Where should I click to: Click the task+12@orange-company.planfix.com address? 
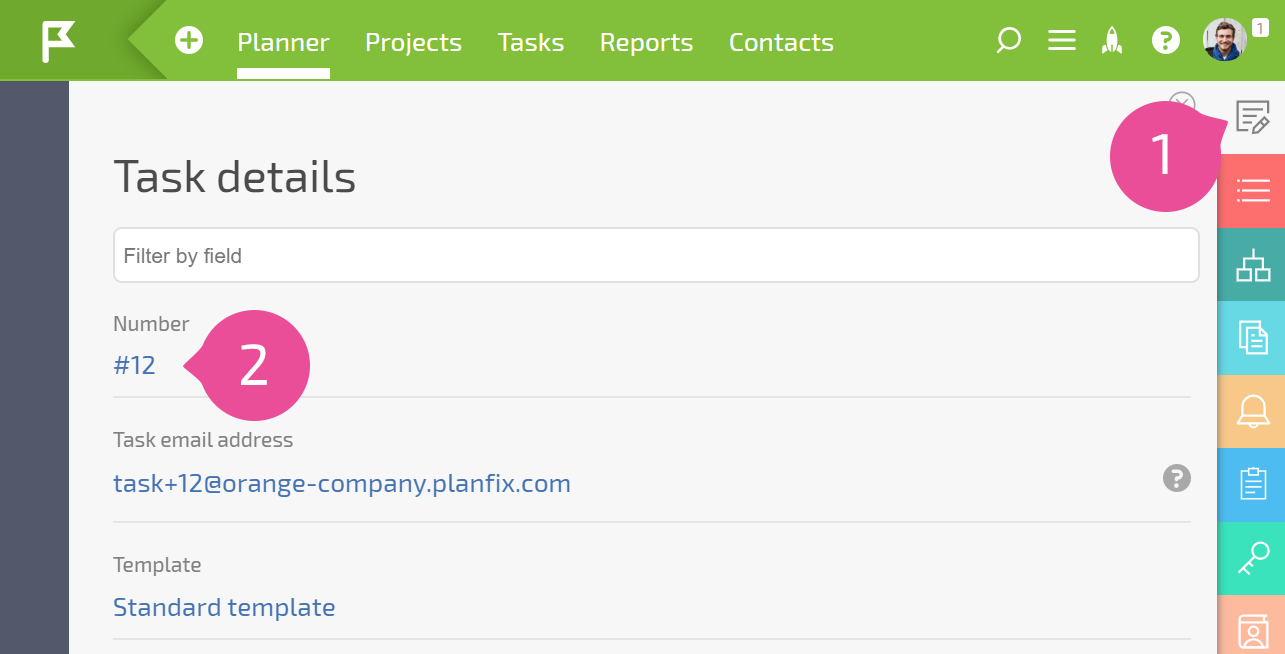[x=342, y=484]
